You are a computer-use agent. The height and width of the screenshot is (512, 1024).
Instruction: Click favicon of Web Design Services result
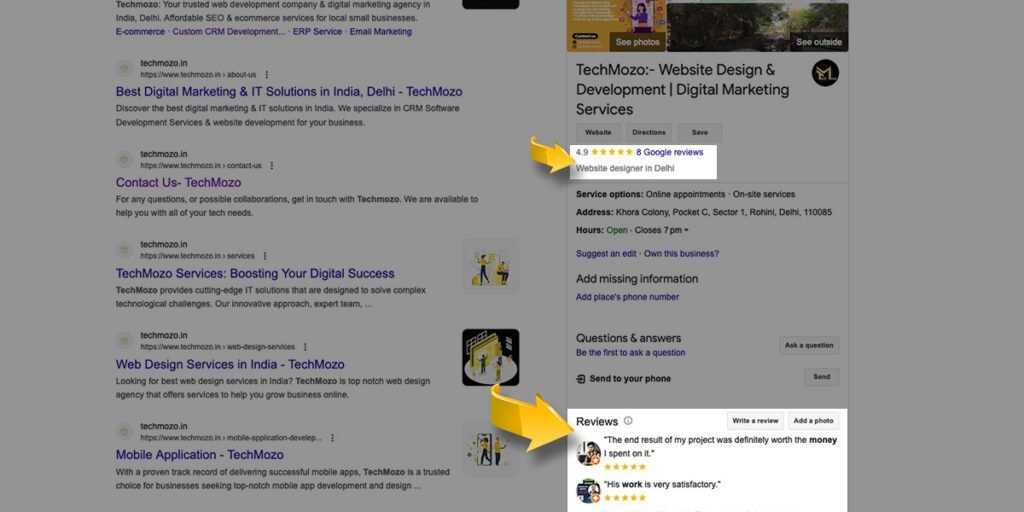click(x=125, y=341)
